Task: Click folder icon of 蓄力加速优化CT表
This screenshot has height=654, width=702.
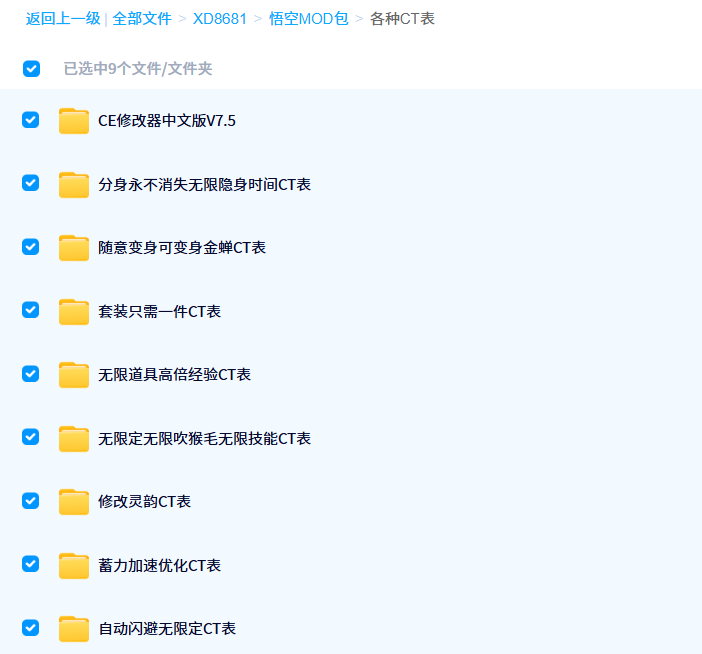Action: coord(74,566)
